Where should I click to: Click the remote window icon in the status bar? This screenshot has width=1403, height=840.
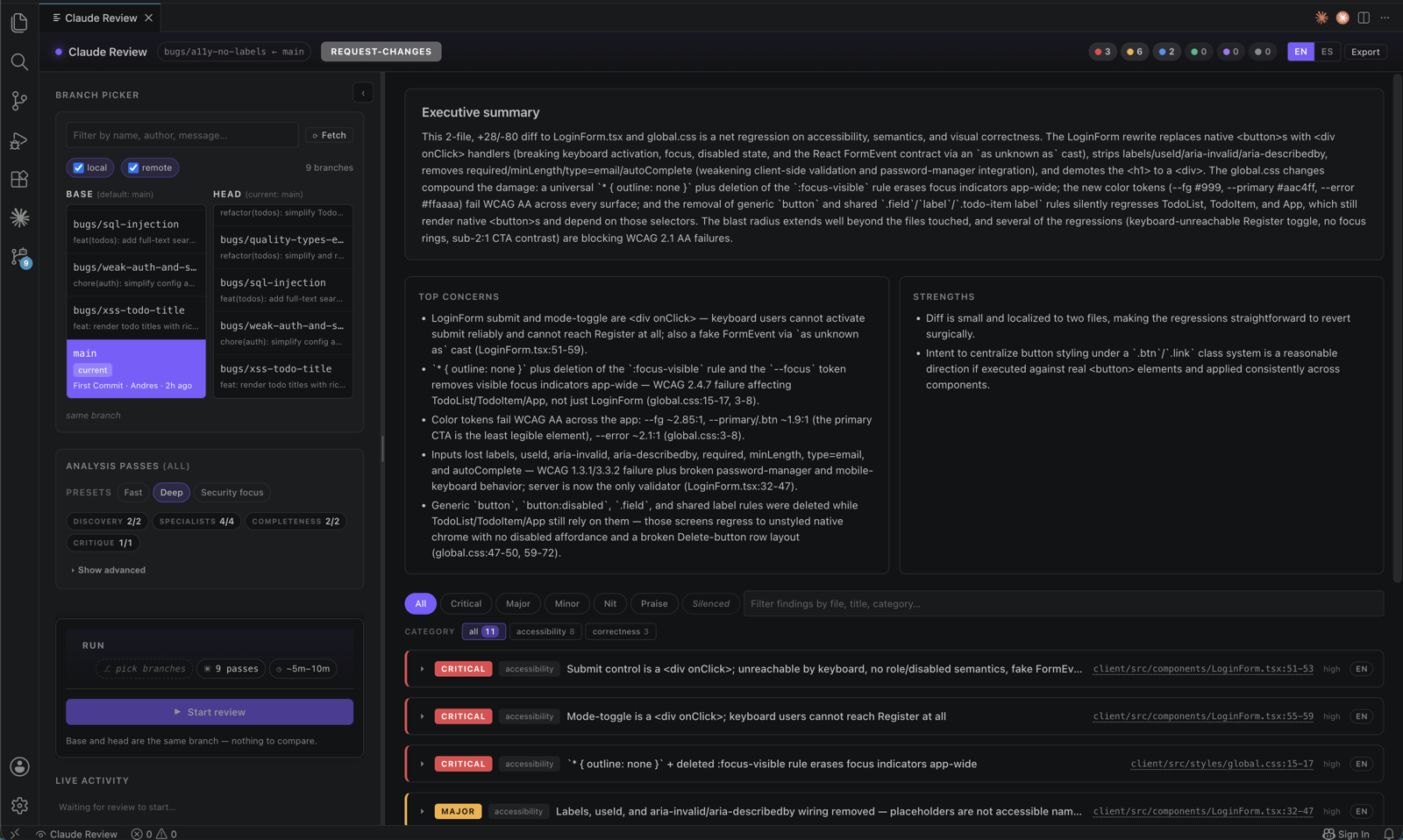tap(15, 834)
